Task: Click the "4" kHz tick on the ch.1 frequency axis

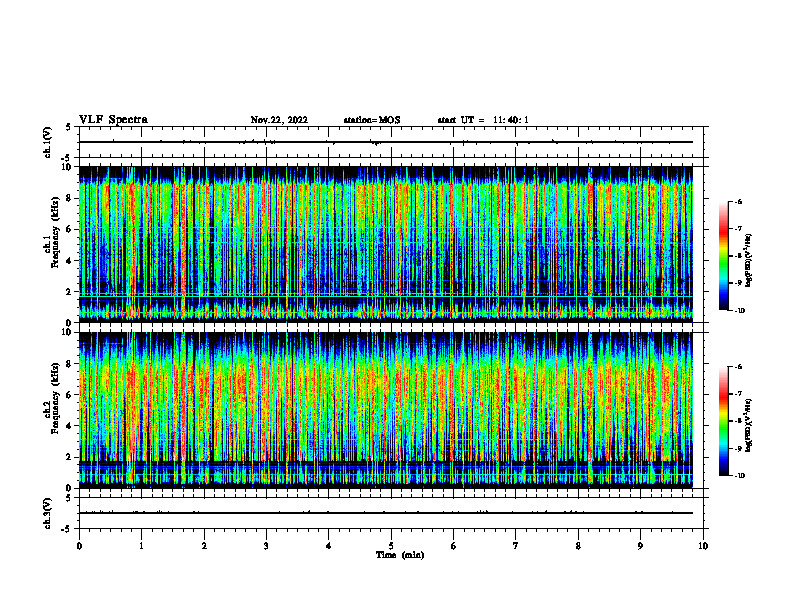Action: pyautogui.click(x=70, y=261)
